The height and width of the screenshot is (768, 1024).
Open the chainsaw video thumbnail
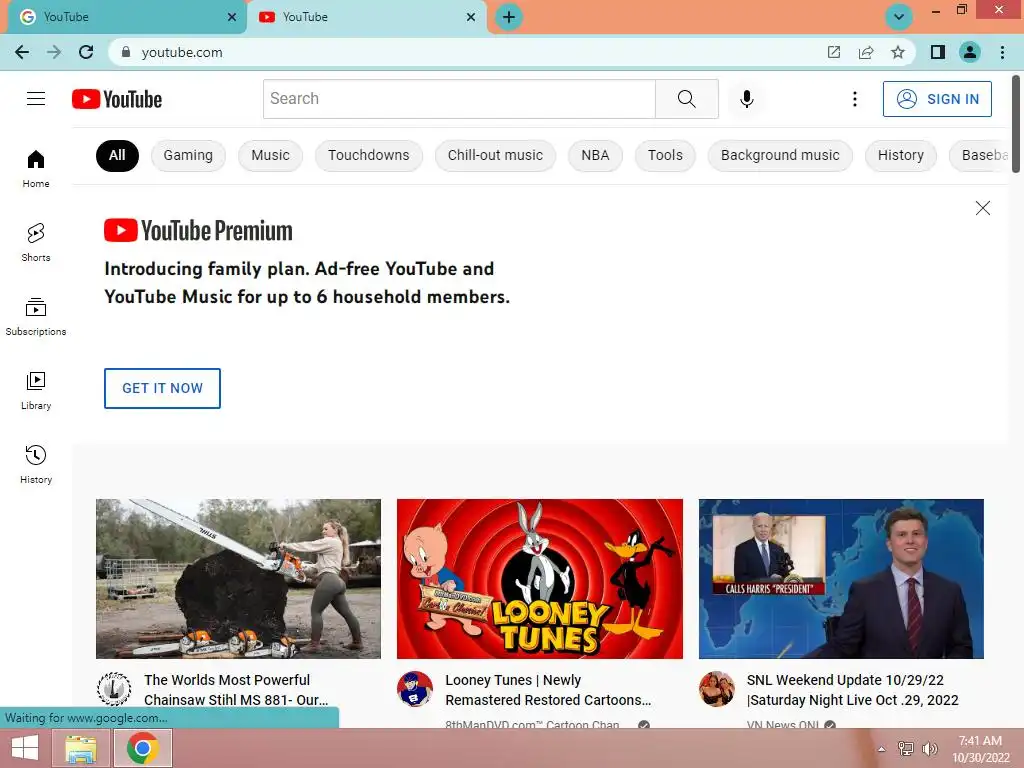coord(238,579)
